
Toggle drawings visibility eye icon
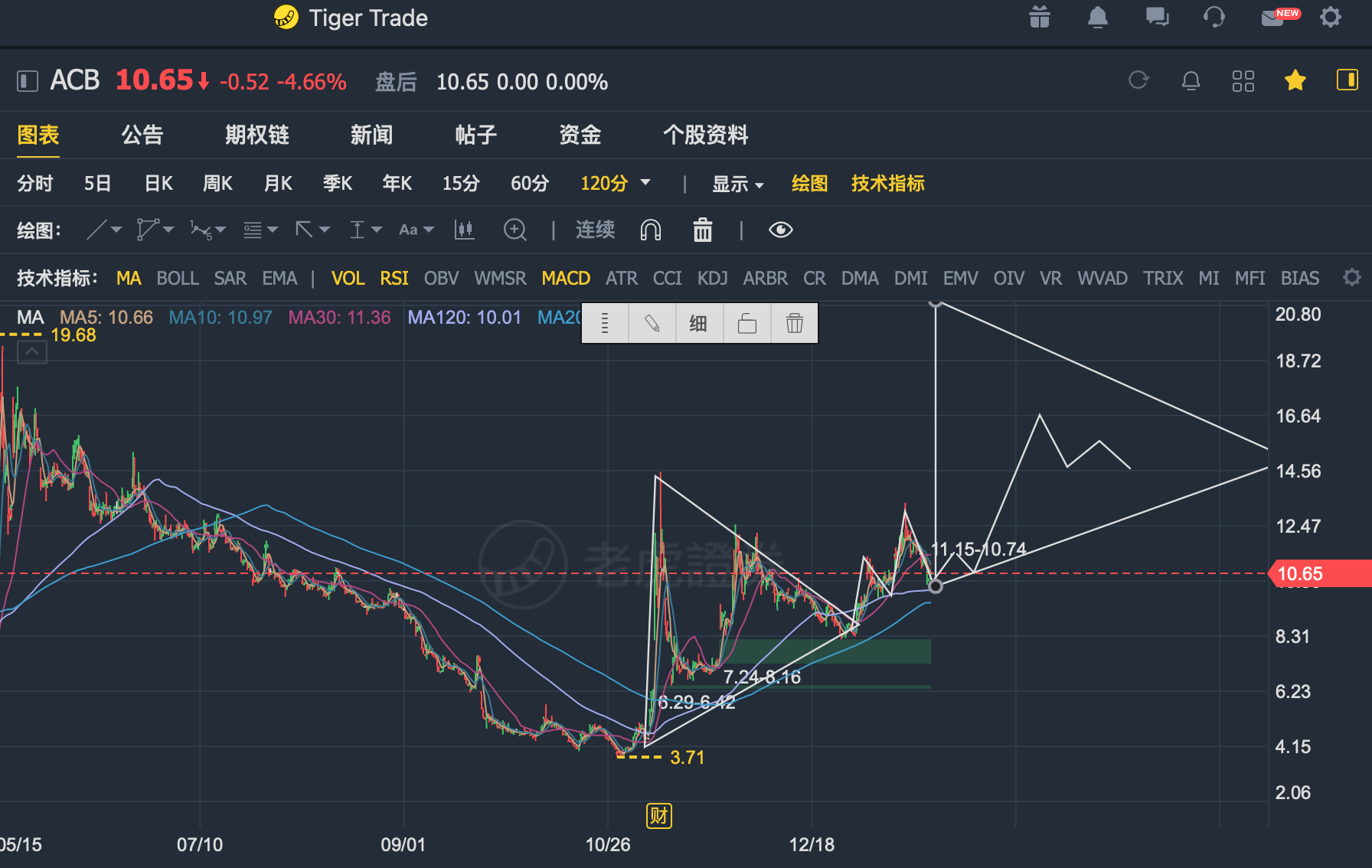point(781,230)
